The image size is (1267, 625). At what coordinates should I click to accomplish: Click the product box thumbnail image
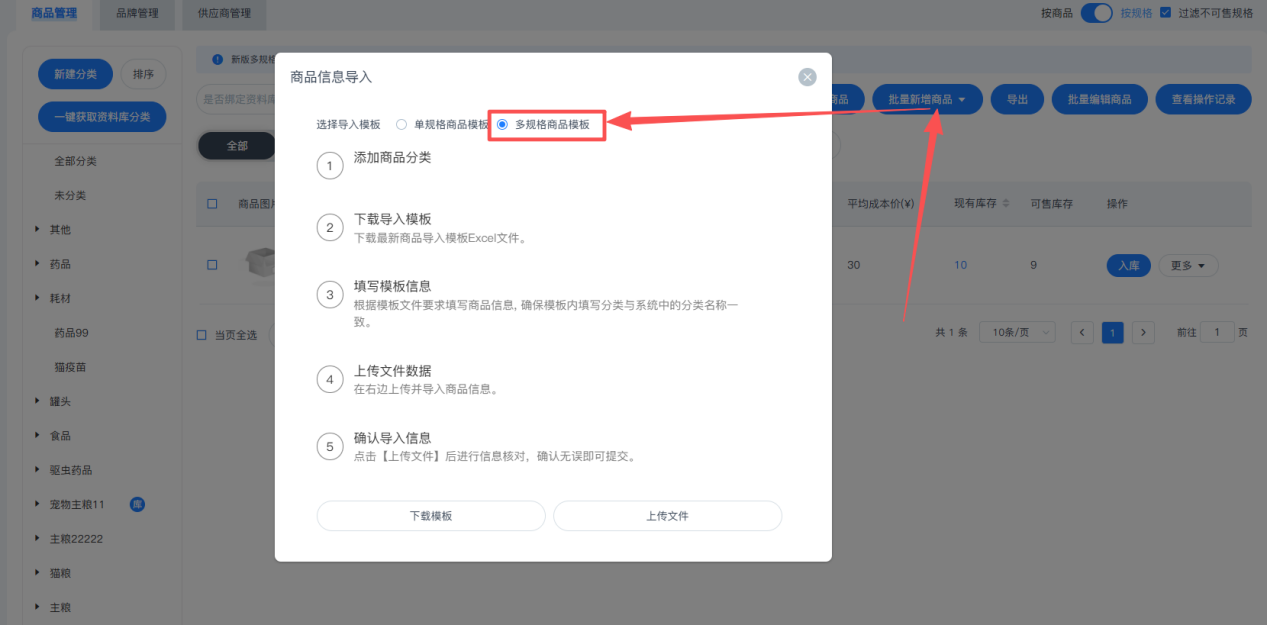pos(259,263)
